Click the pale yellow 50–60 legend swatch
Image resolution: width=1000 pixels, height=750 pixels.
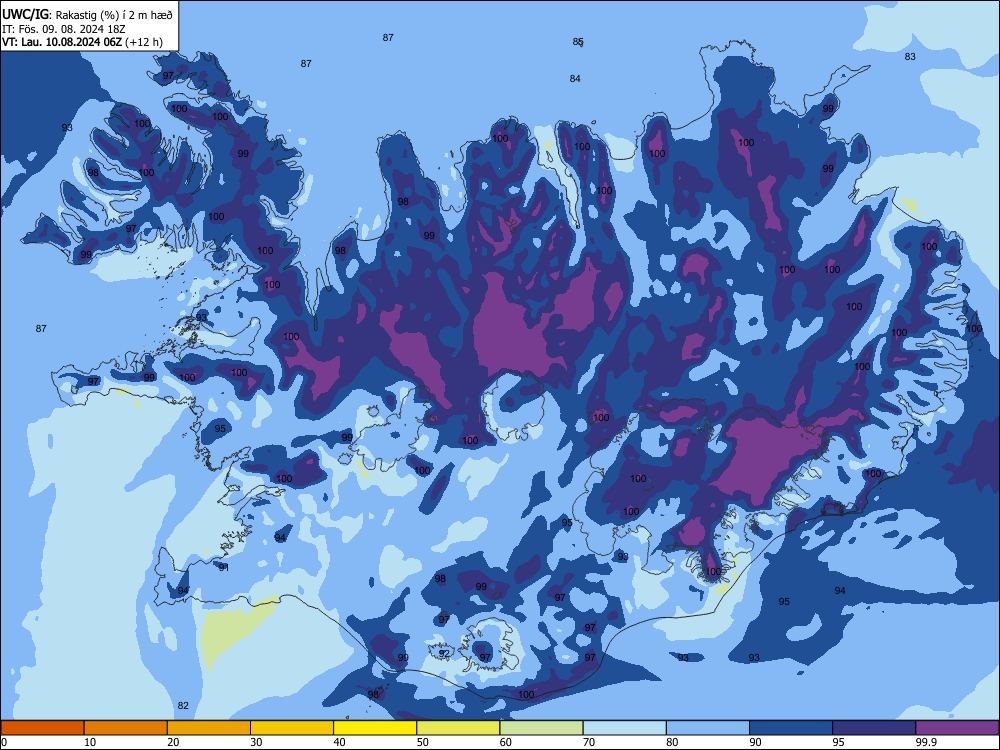[458, 728]
